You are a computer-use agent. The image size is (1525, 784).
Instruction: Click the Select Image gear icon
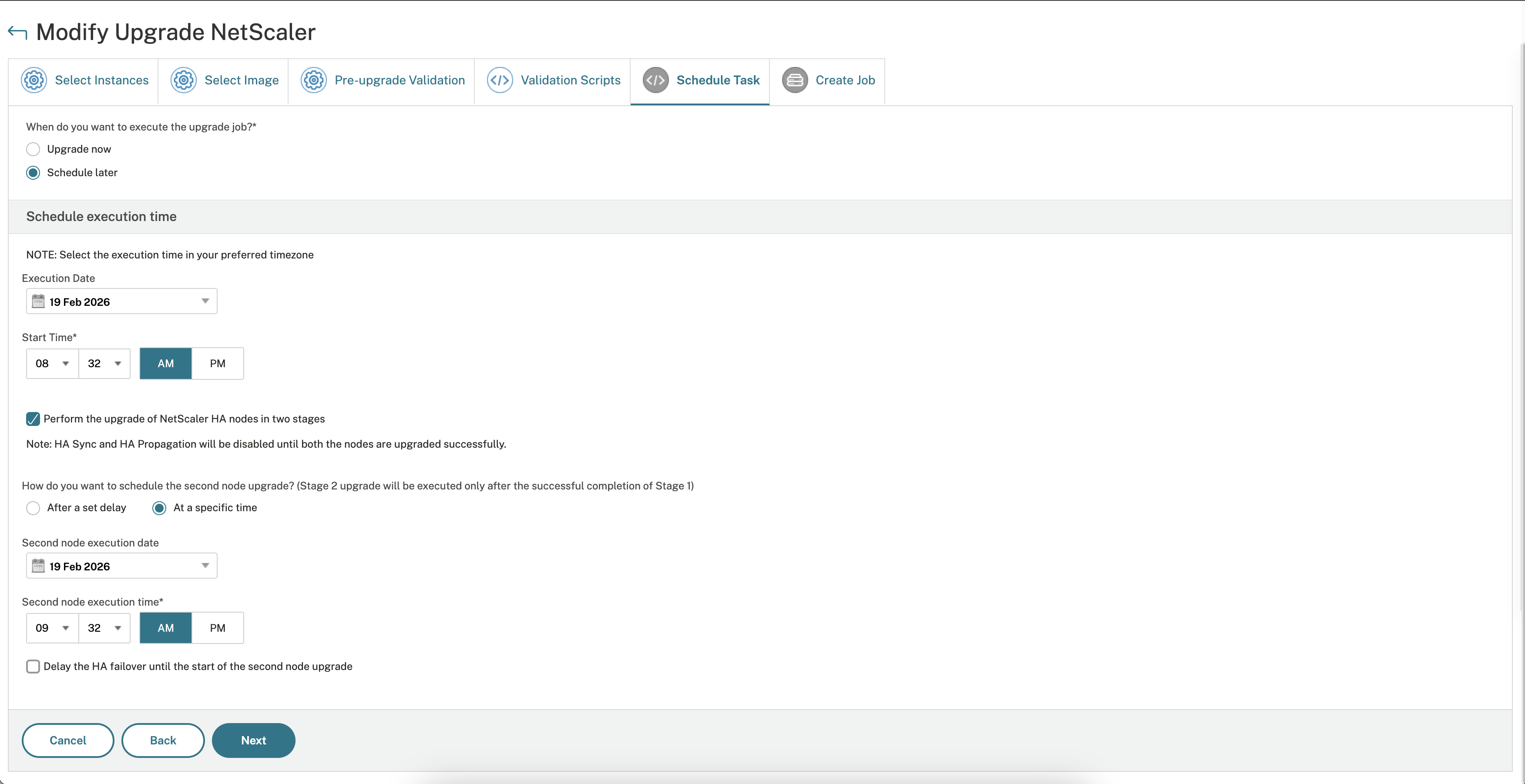[x=184, y=80]
